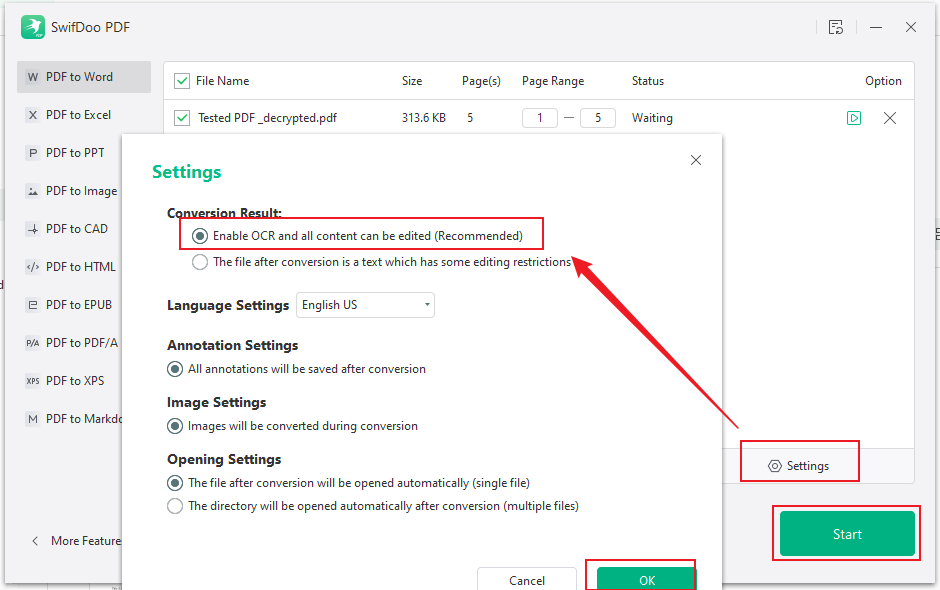Switch to PDF to CAD conversion

coord(77,229)
